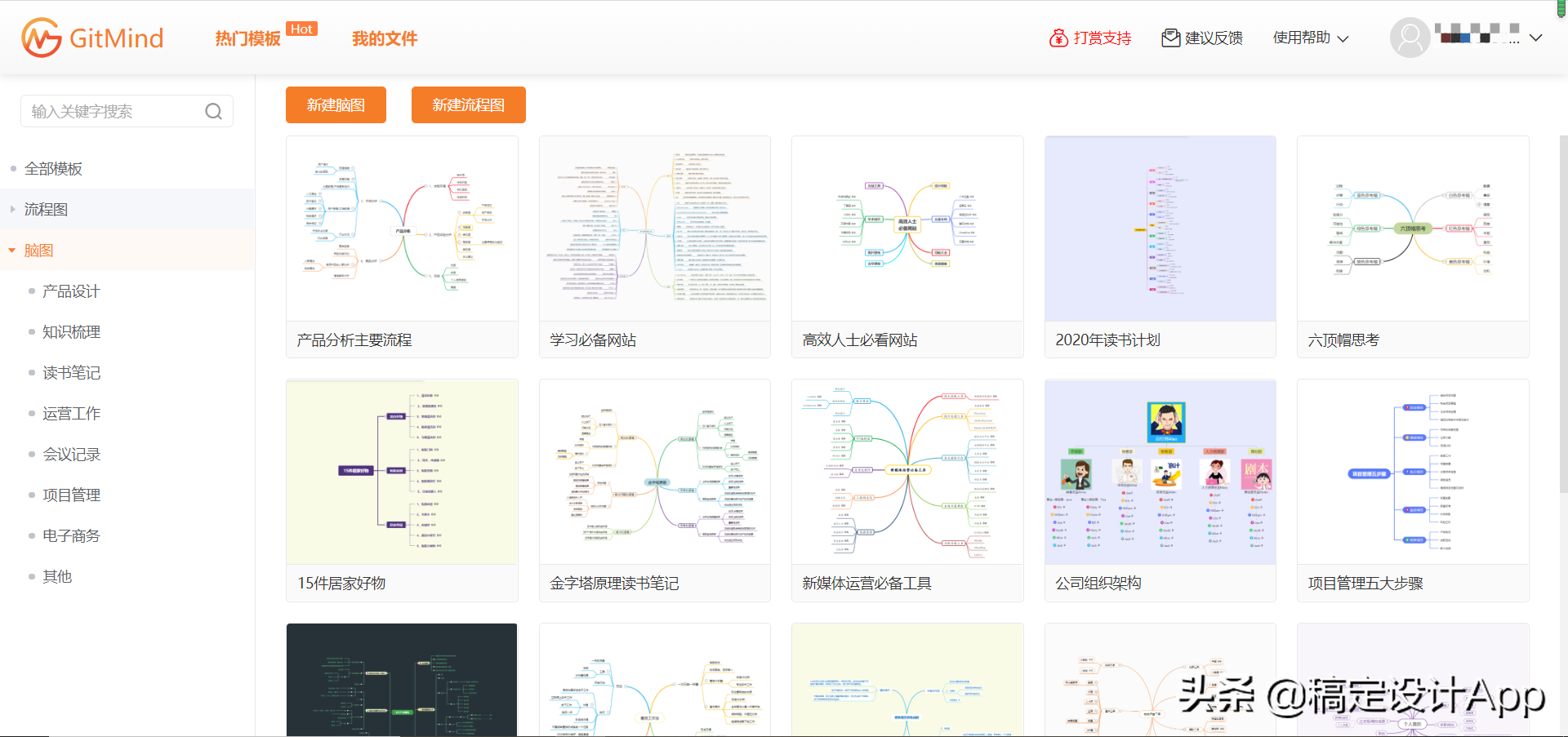The image size is (1568, 737).
Task: Click the user avatar icon
Action: [x=1410, y=38]
